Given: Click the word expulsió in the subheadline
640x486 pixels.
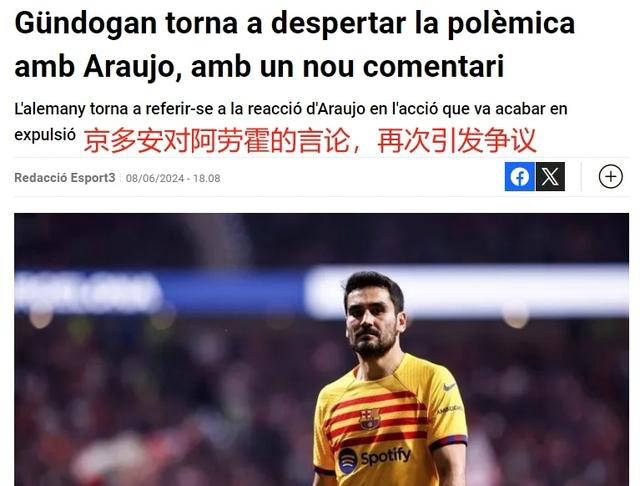Looking at the screenshot, I should pos(45,135).
